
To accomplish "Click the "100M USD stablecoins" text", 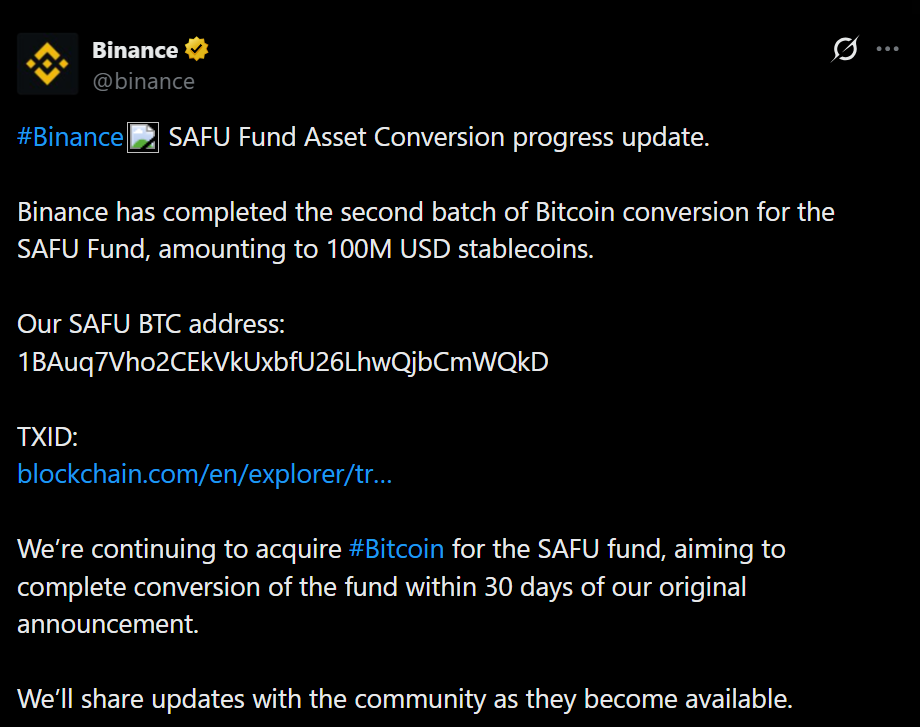I will pyautogui.click(x=460, y=249).
